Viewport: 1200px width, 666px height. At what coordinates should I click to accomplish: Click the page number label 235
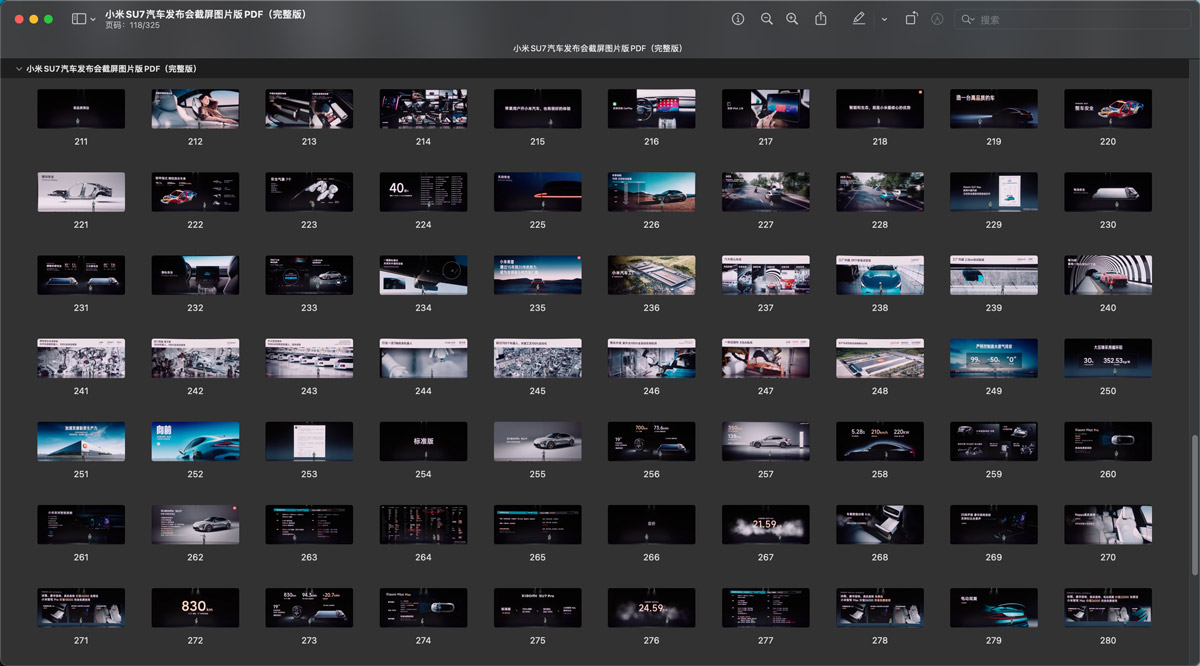click(x=538, y=308)
